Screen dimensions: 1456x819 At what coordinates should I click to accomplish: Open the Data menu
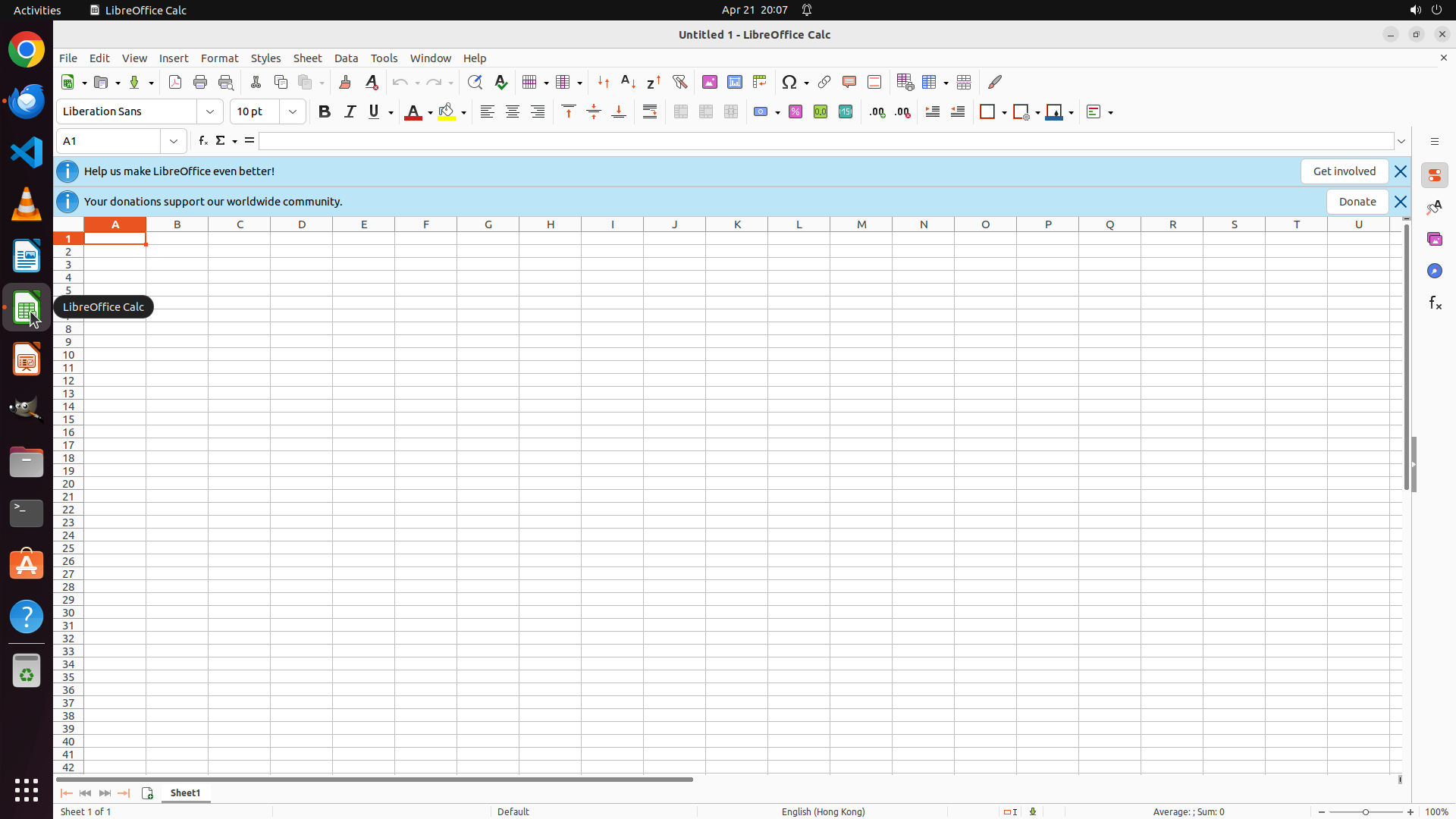(346, 58)
